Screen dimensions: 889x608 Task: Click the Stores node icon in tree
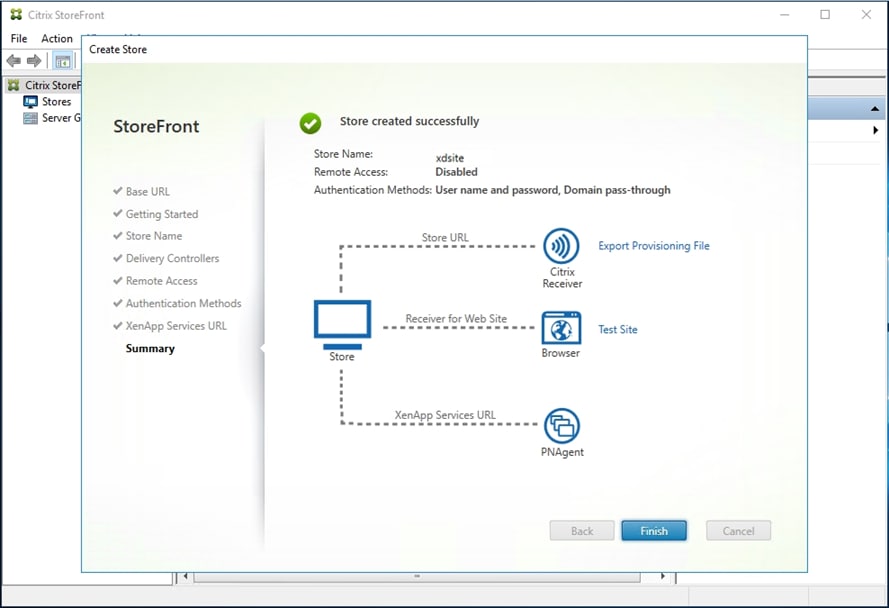point(31,102)
